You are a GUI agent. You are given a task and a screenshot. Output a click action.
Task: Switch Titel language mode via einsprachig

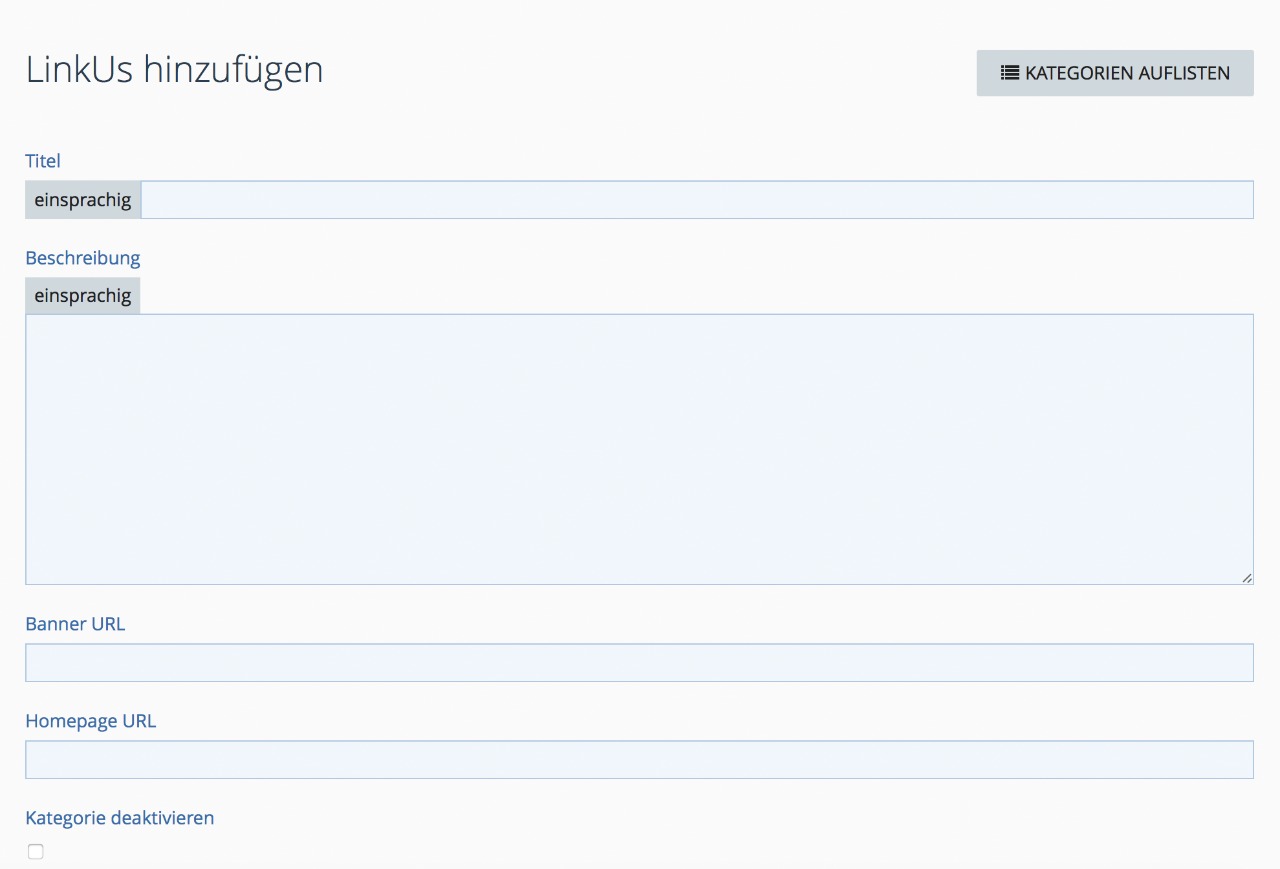tap(83, 200)
